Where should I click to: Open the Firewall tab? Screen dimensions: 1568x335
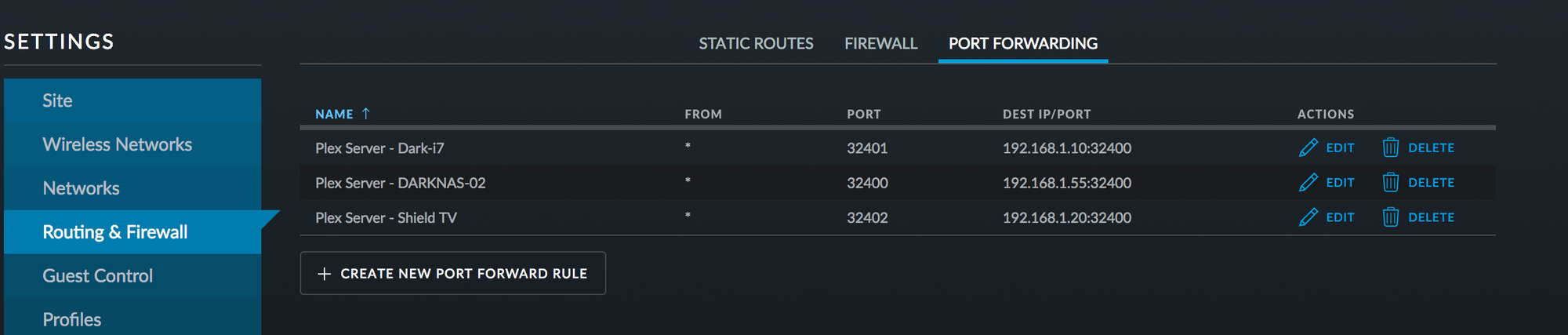(x=880, y=44)
